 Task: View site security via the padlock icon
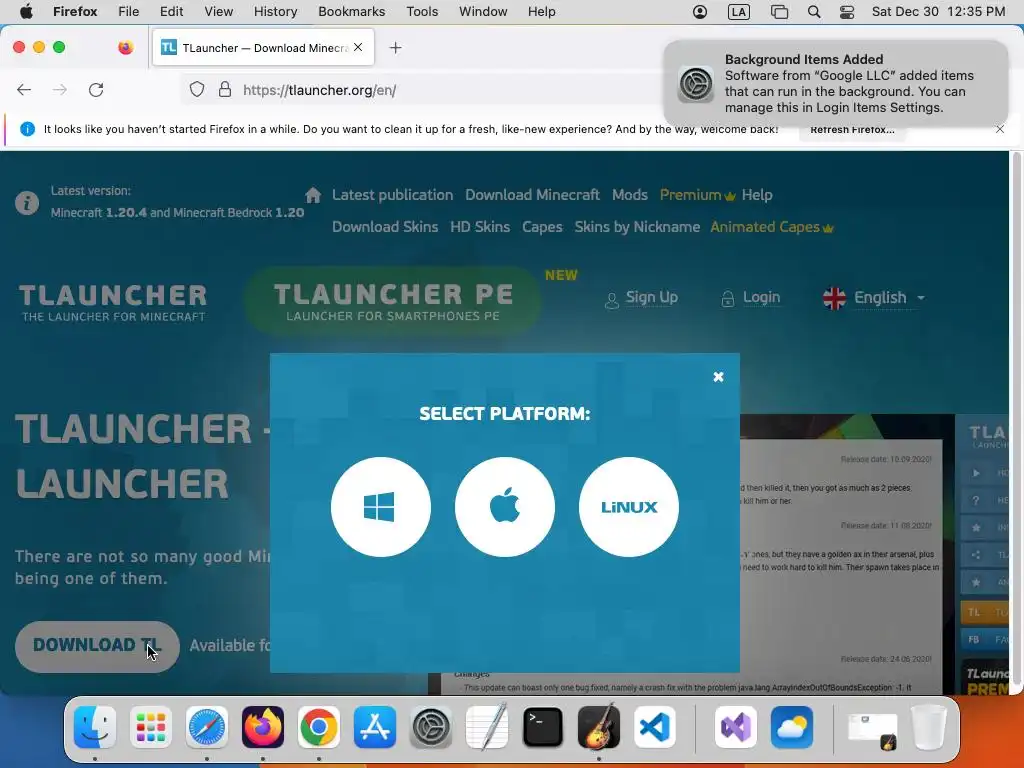pyautogui.click(x=225, y=89)
